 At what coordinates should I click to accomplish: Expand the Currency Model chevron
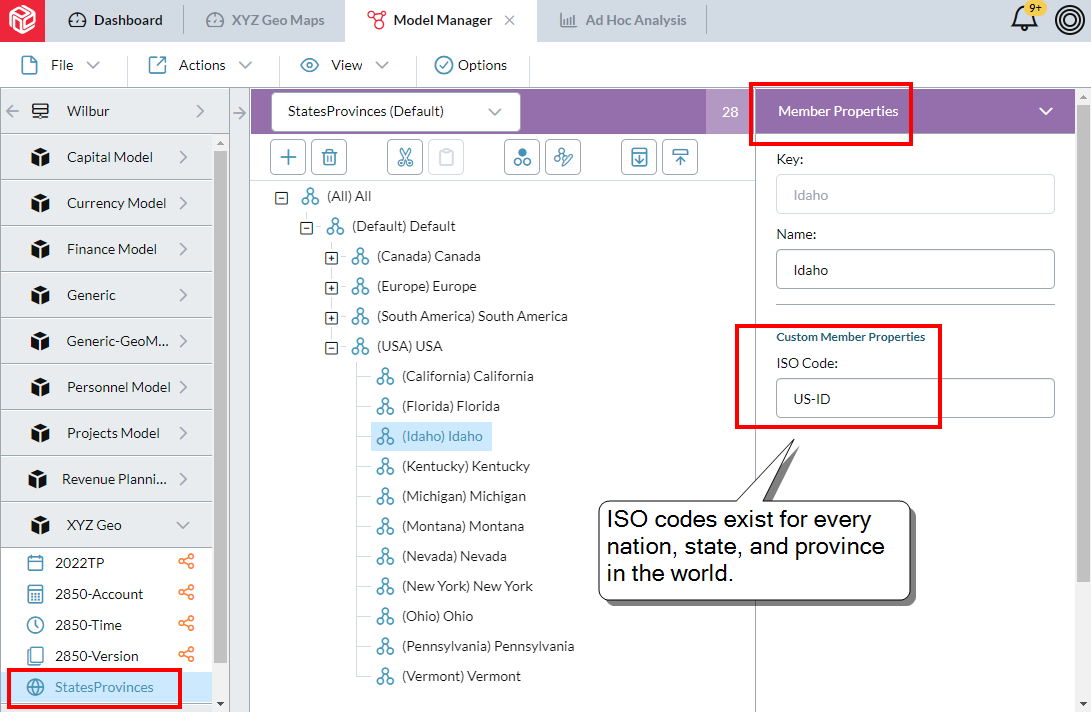184,203
